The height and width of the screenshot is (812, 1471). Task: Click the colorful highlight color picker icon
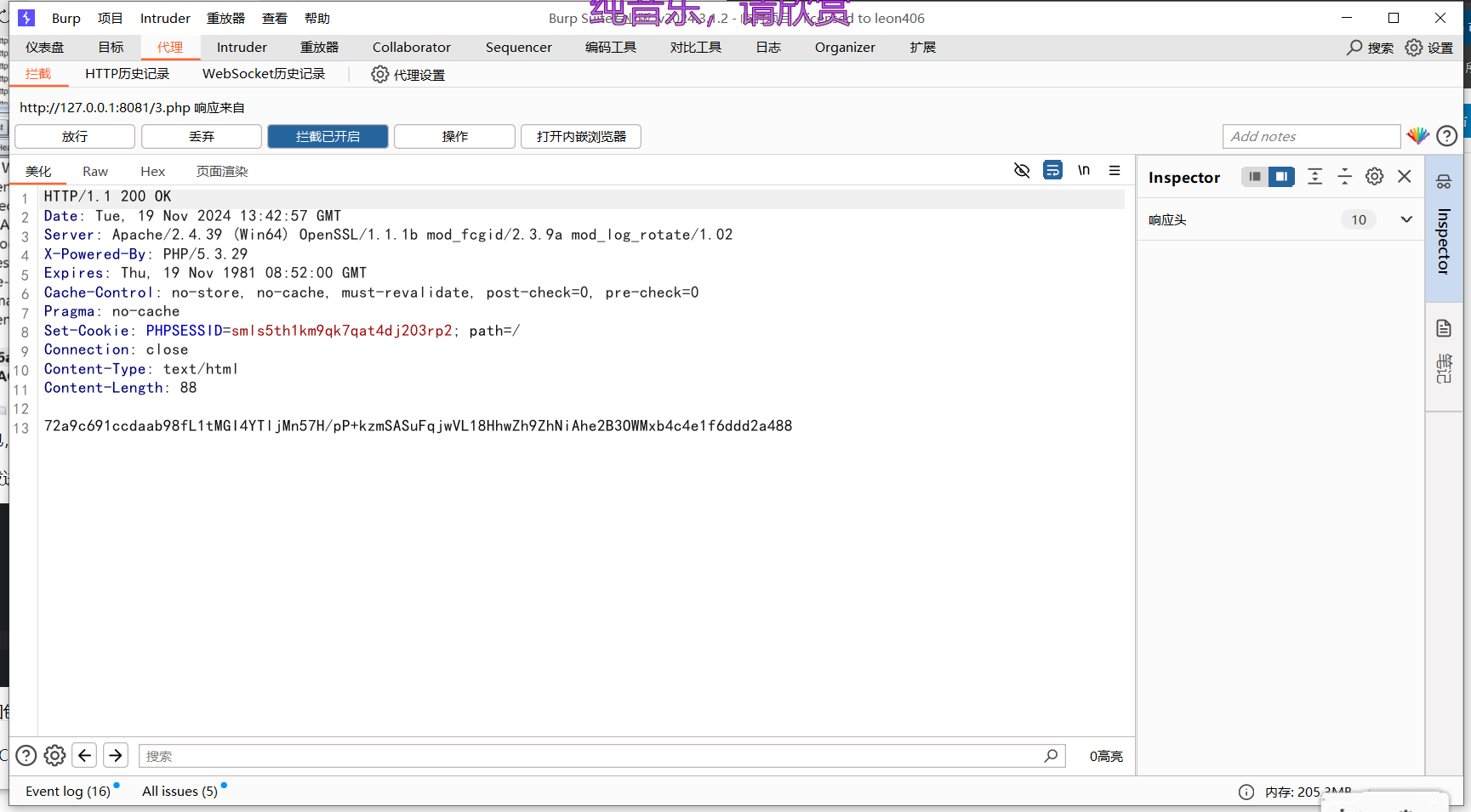pos(1417,136)
